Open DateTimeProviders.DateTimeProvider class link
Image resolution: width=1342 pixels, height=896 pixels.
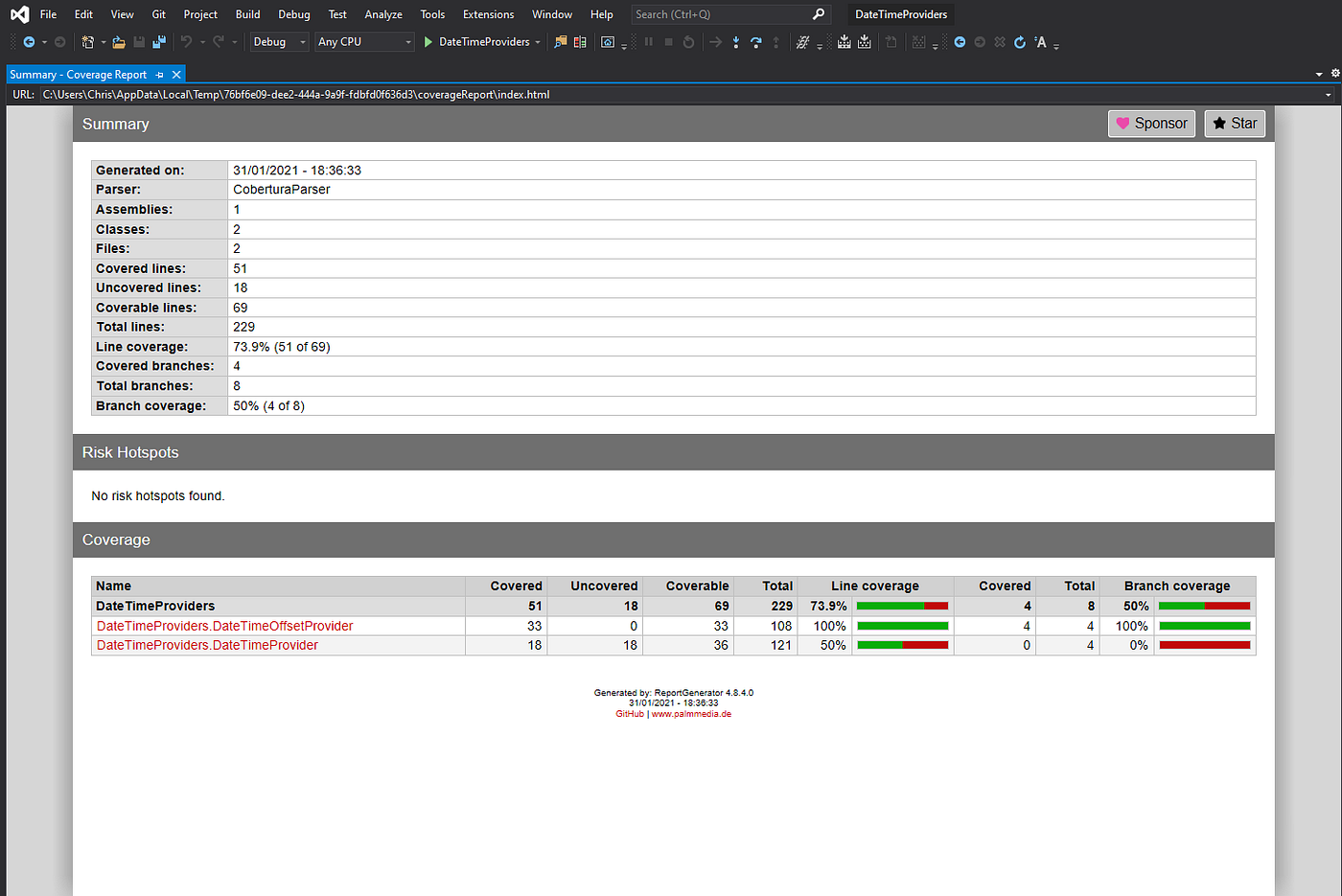(x=207, y=645)
